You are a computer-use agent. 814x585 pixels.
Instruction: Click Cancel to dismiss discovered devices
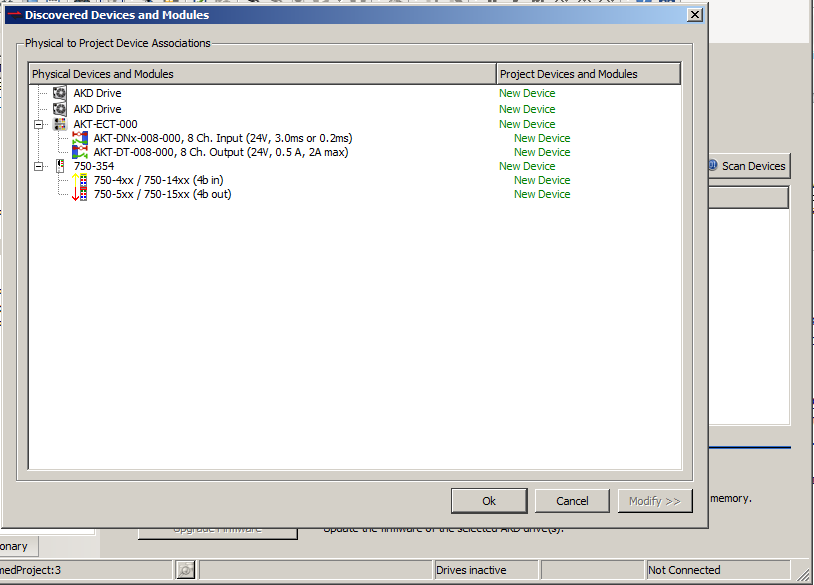click(x=572, y=501)
